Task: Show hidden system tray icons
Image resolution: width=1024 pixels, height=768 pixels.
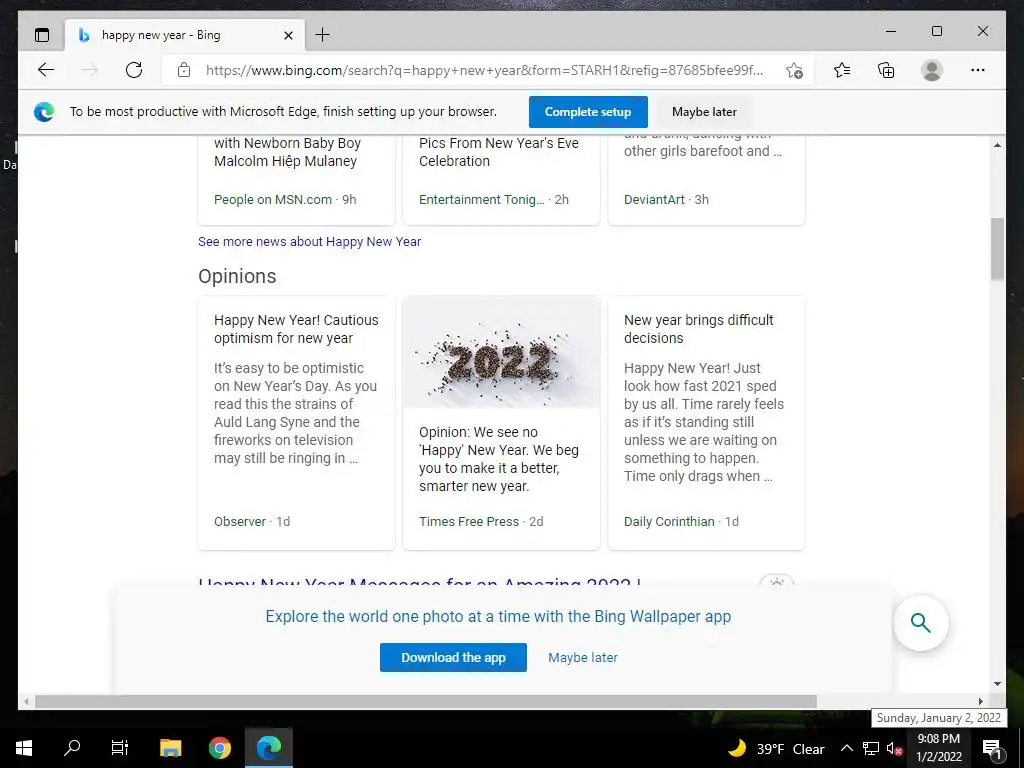Action: 846,748
